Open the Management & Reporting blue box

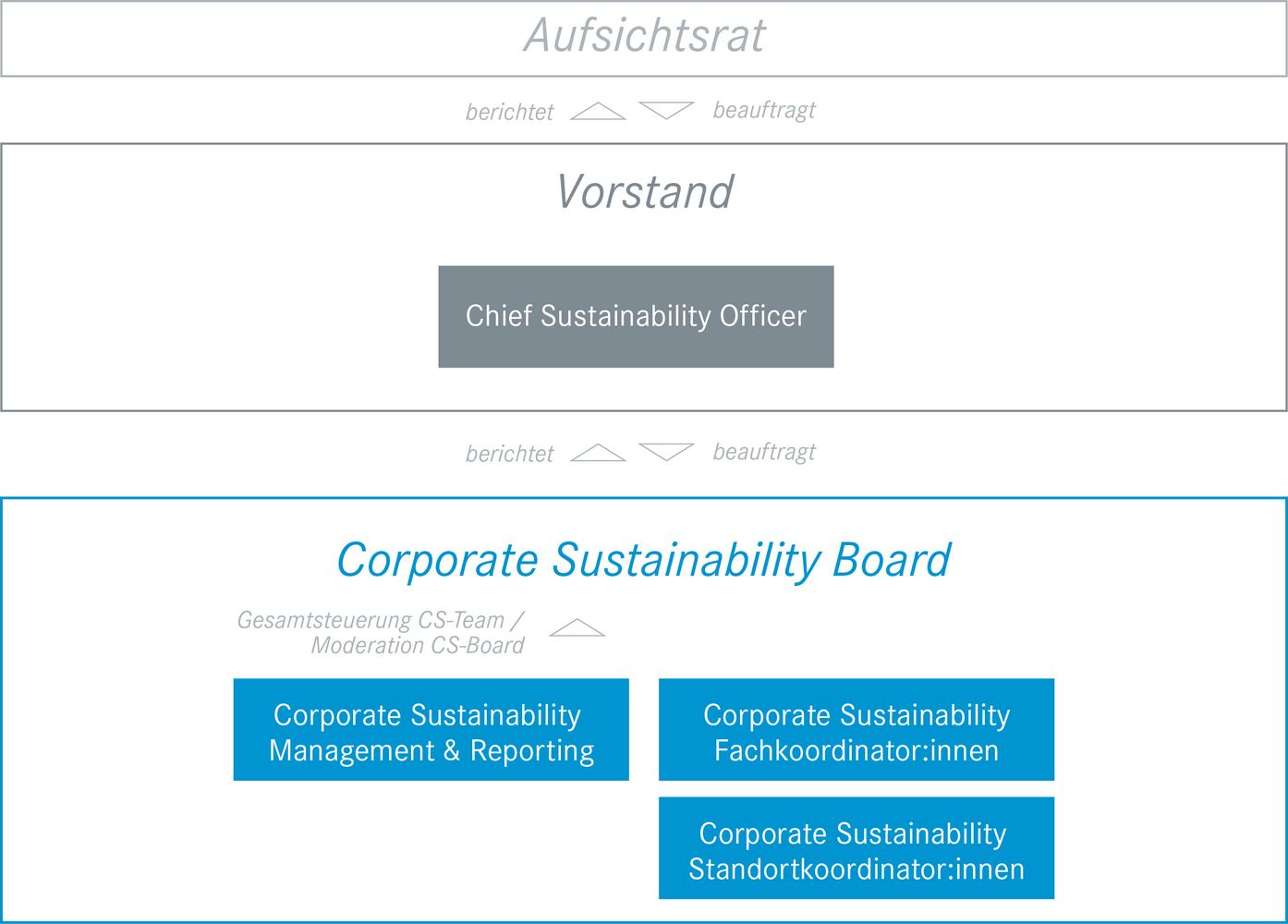coord(431,730)
